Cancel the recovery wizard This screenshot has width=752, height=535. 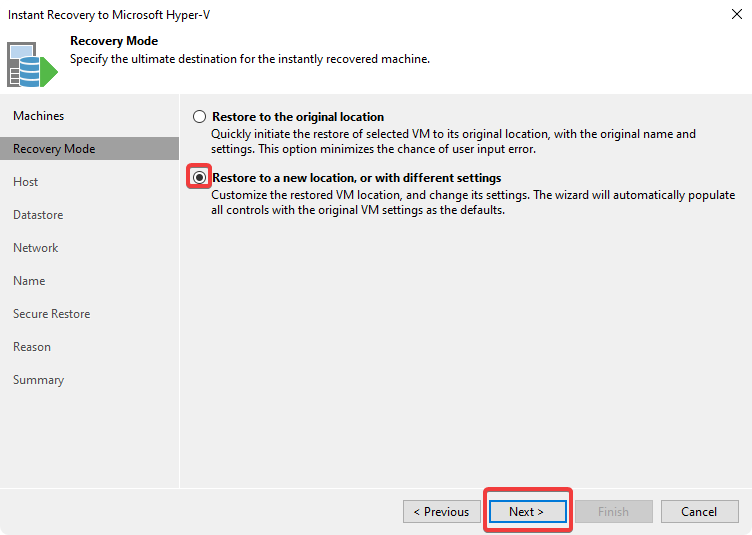[x=699, y=512]
